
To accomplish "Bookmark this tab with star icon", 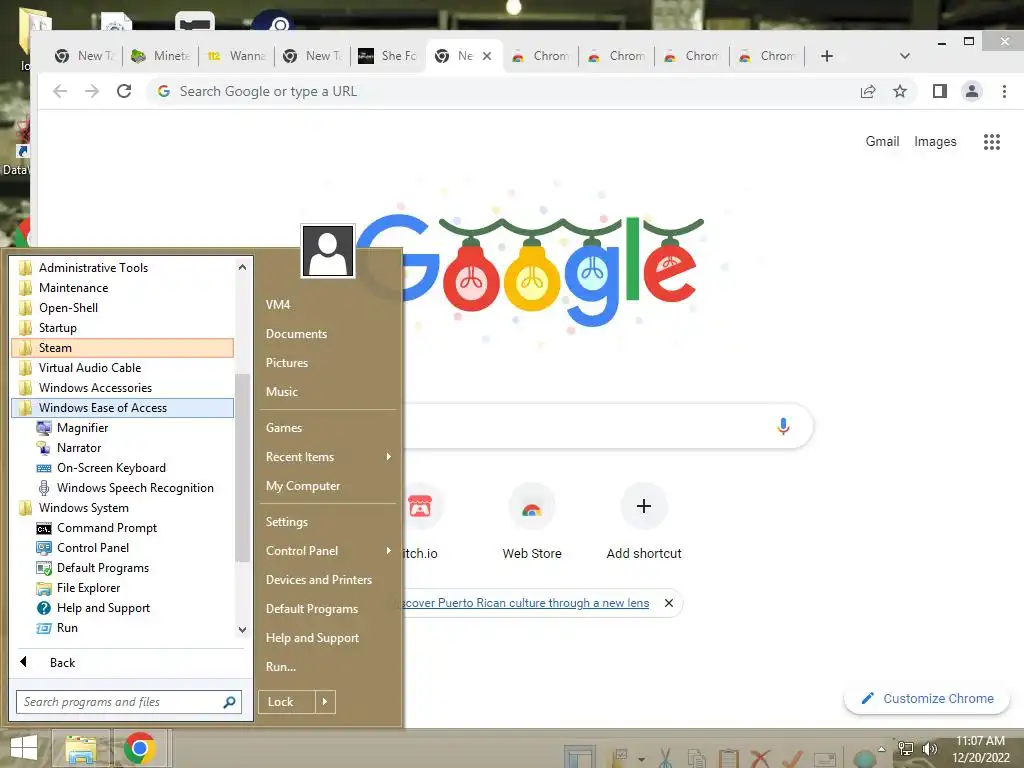I will (x=900, y=91).
